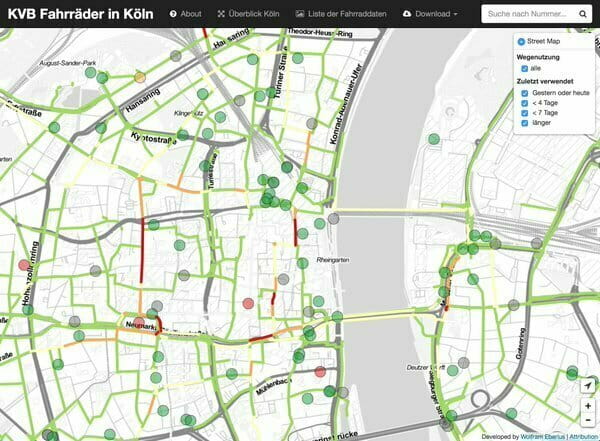Open the About page
600x441 pixels.
pyautogui.click(x=186, y=14)
